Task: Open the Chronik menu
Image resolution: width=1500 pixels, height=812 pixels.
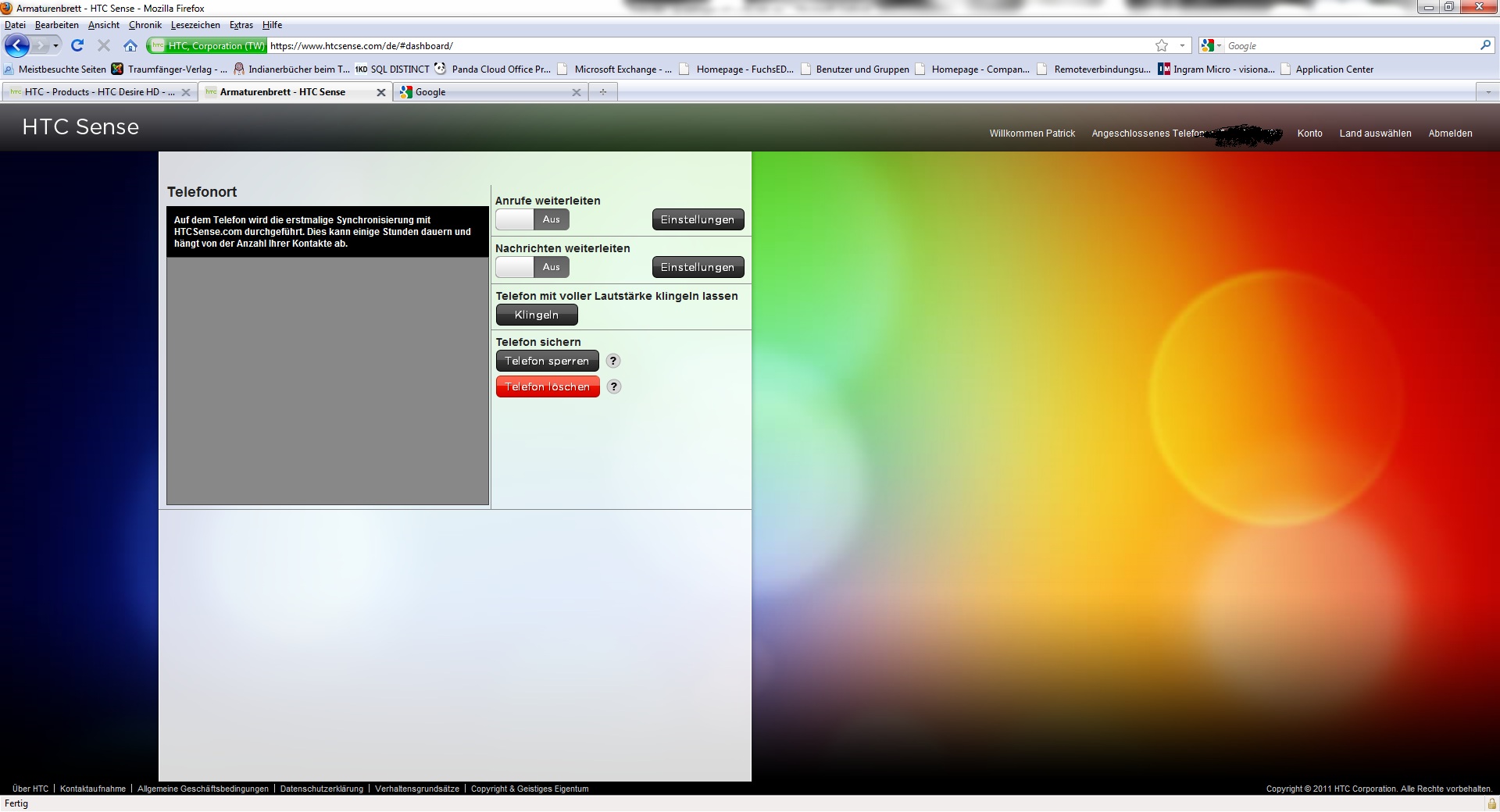Action: tap(145, 25)
